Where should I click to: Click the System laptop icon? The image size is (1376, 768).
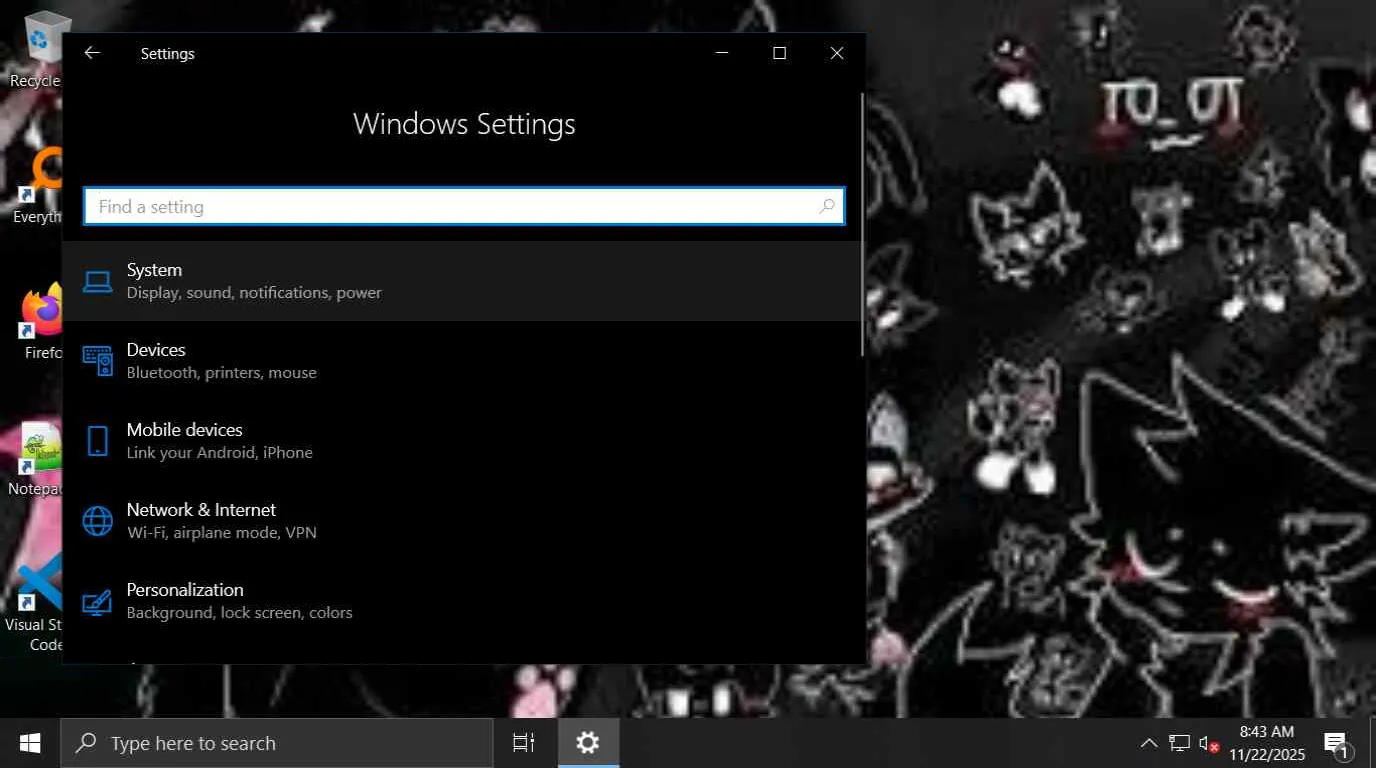tap(97, 282)
